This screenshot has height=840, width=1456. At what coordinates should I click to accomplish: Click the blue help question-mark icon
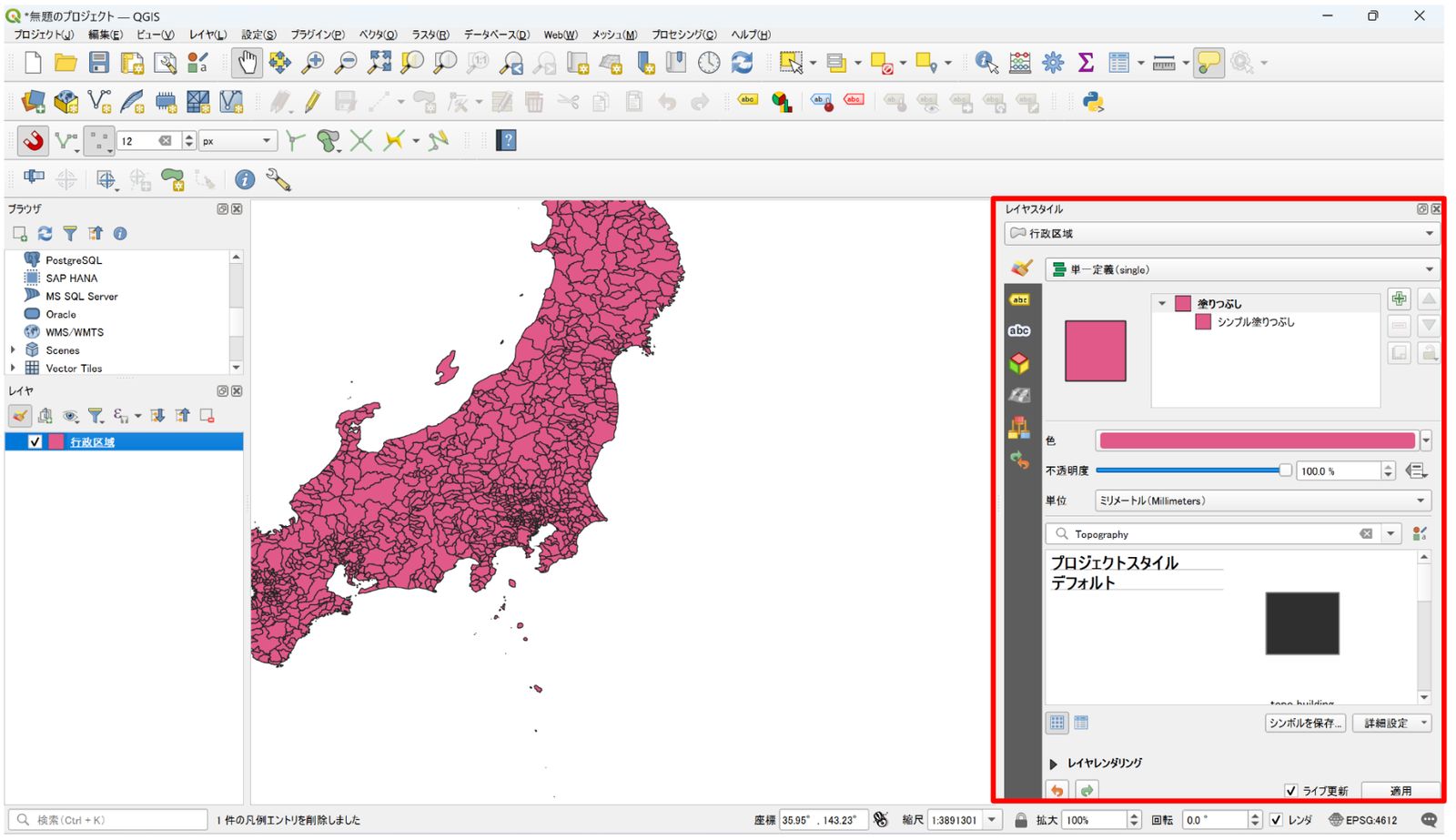point(507,140)
